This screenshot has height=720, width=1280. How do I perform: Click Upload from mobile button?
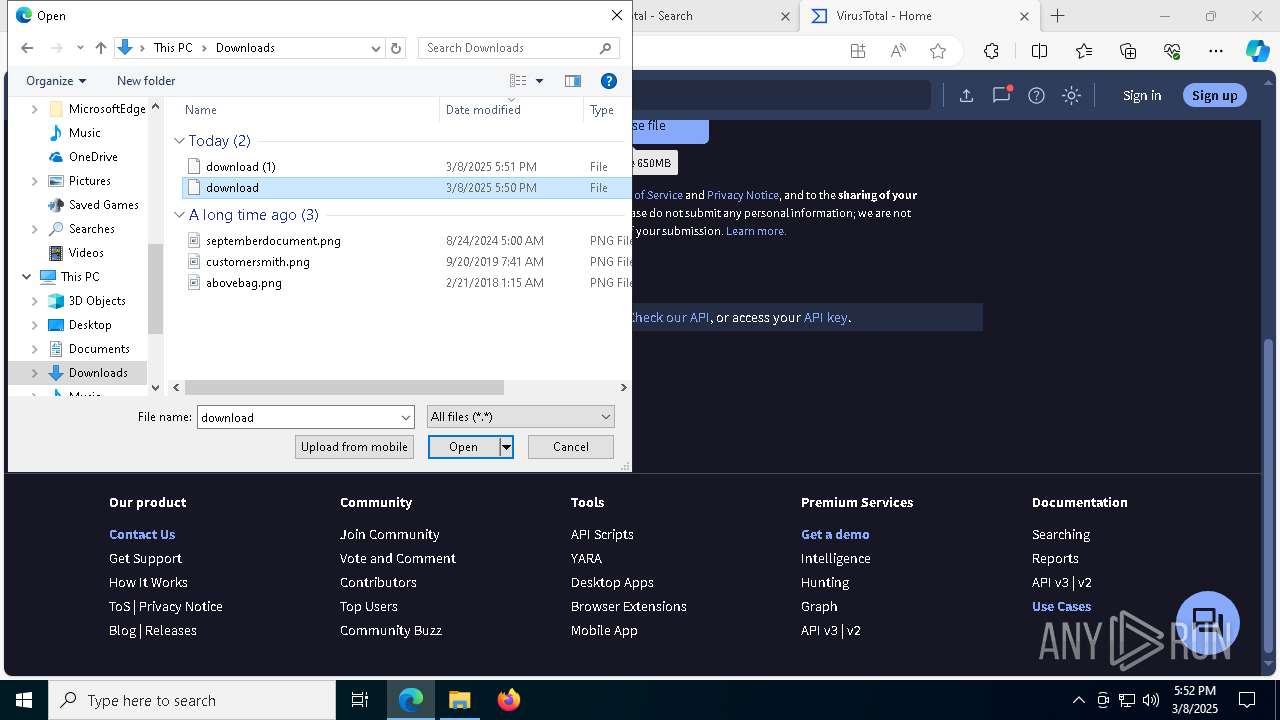coord(354,447)
